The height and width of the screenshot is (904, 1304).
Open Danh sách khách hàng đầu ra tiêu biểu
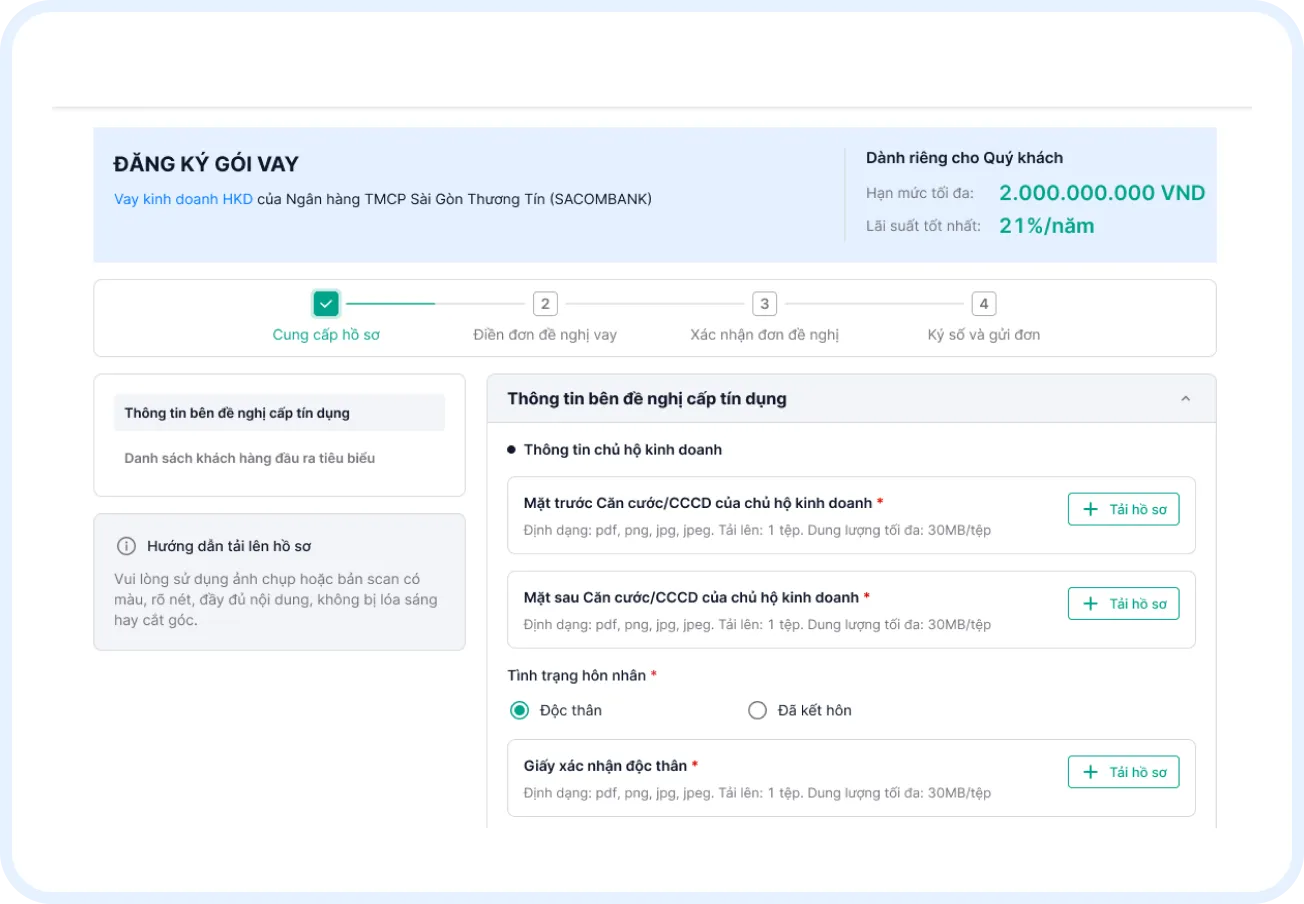(249, 458)
